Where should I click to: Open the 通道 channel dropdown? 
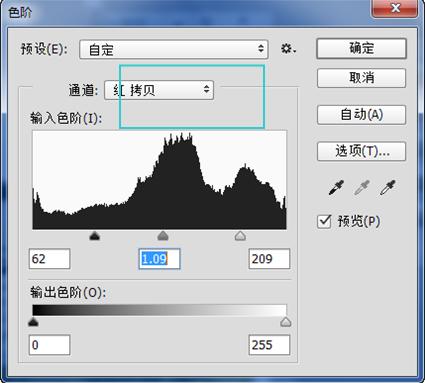[x=159, y=90]
